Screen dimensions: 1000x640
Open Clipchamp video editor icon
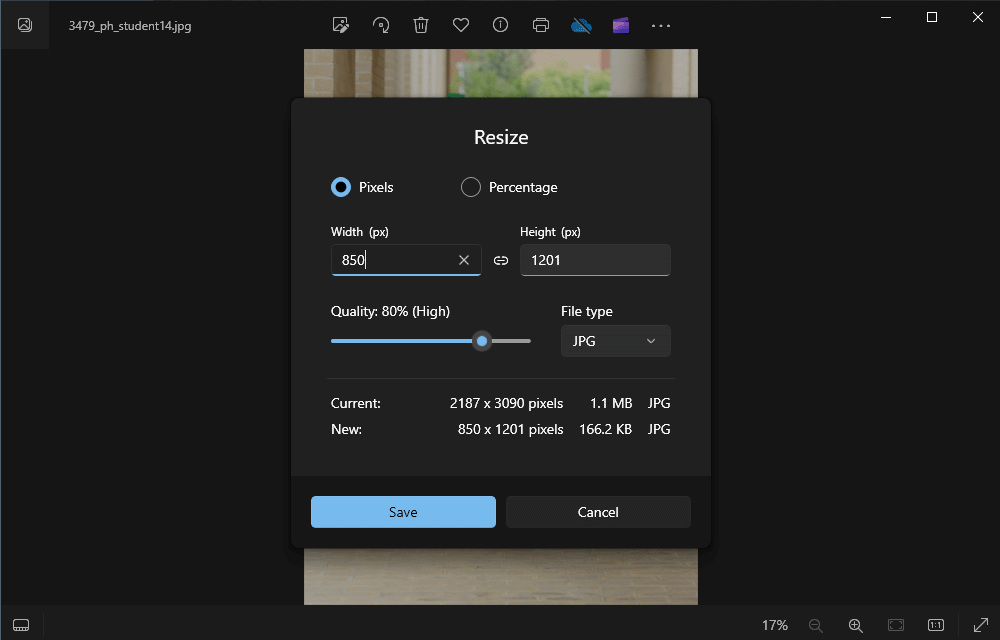click(x=621, y=25)
